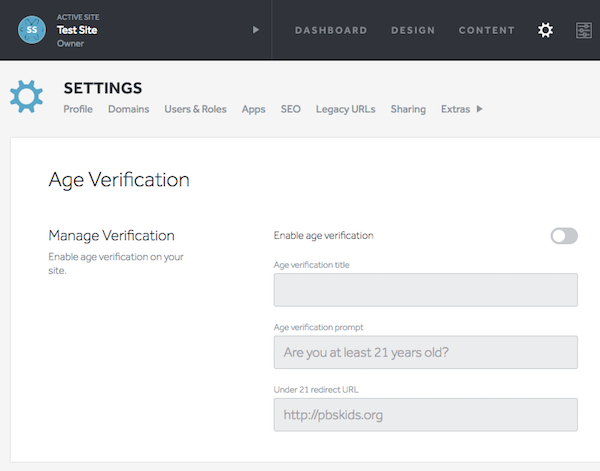Click the Age verification title field
The width and height of the screenshot is (600, 471).
[425, 290]
